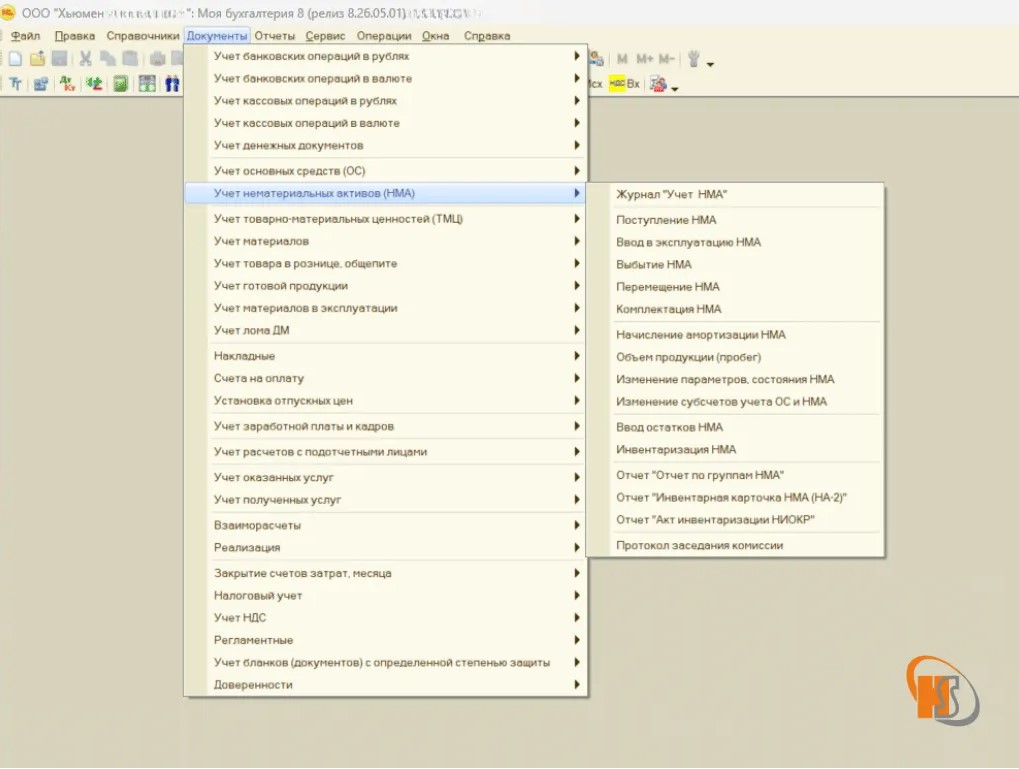Click the M- memory subtract button
The width and height of the screenshot is (1019, 769).
(x=666, y=59)
